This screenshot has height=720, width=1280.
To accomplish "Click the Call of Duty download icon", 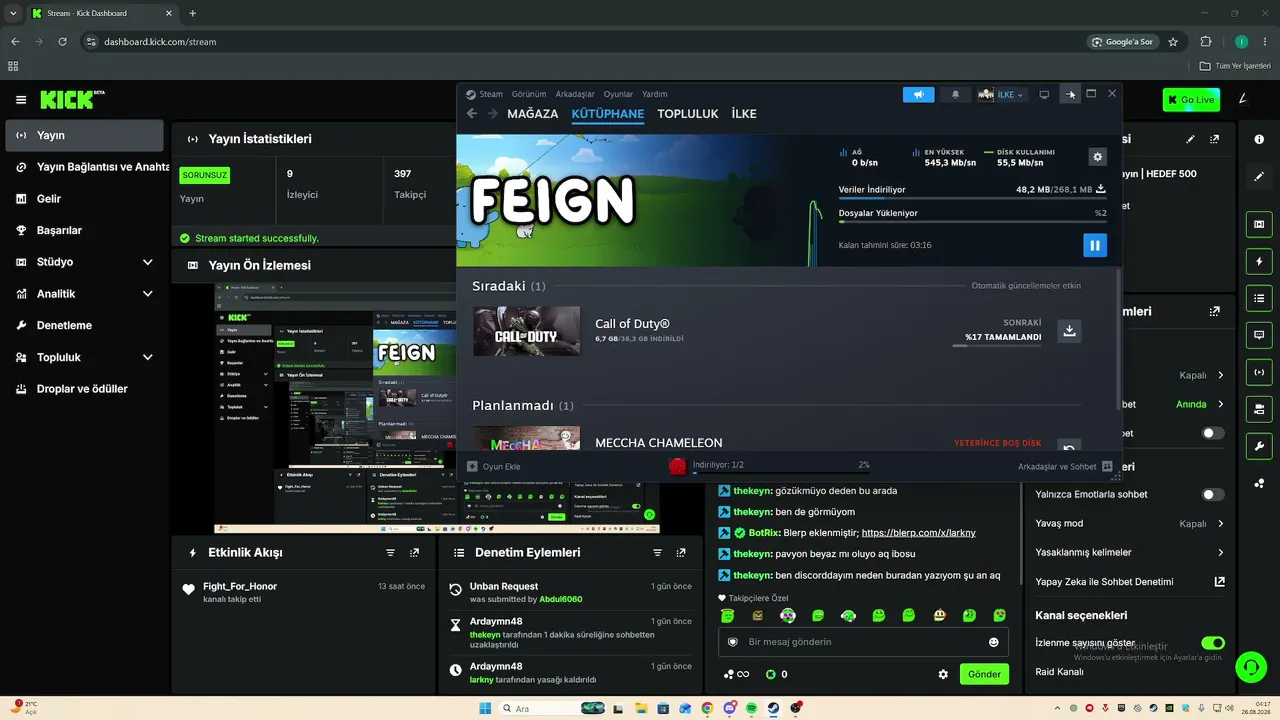I will click(x=1069, y=331).
